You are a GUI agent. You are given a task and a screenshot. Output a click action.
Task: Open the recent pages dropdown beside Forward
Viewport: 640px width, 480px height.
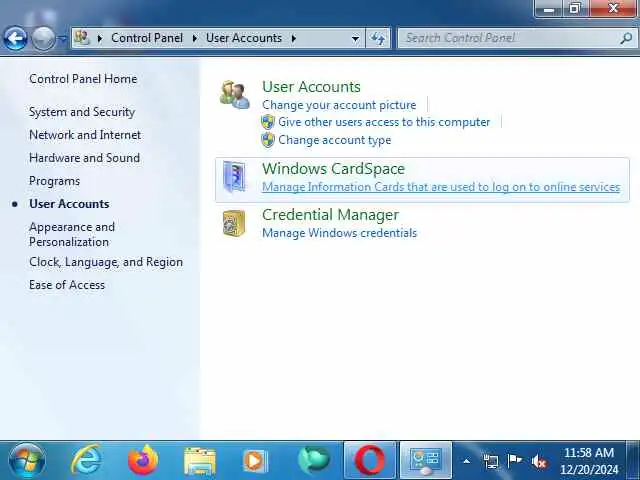point(62,38)
